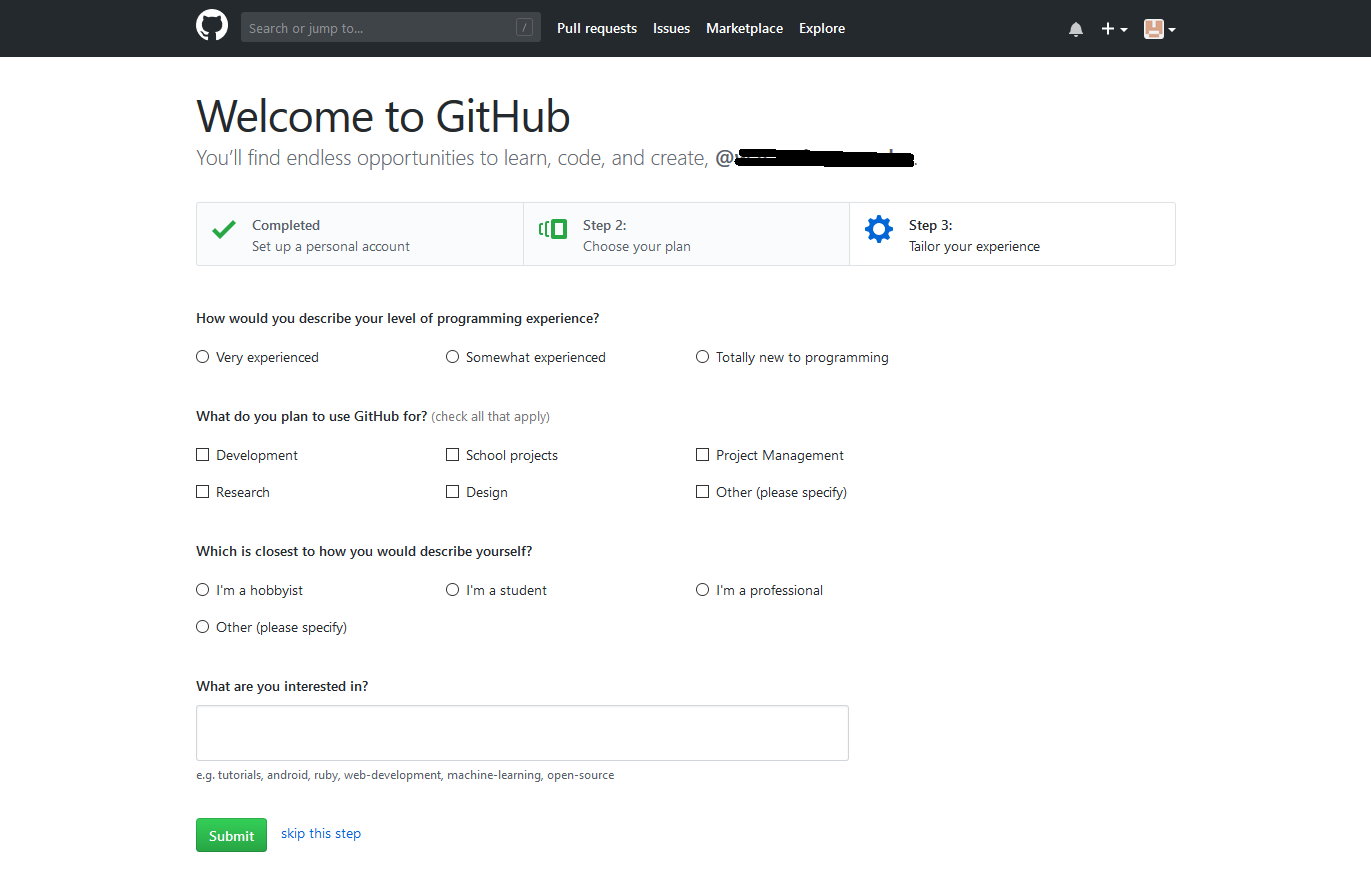This screenshot has width=1371, height=877.
Task: Click 'Which is closest' question text
Action: [x=364, y=551]
